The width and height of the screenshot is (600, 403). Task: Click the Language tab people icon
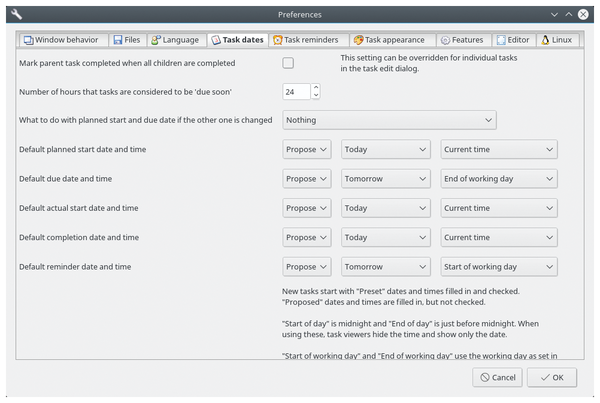tap(156, 40)
